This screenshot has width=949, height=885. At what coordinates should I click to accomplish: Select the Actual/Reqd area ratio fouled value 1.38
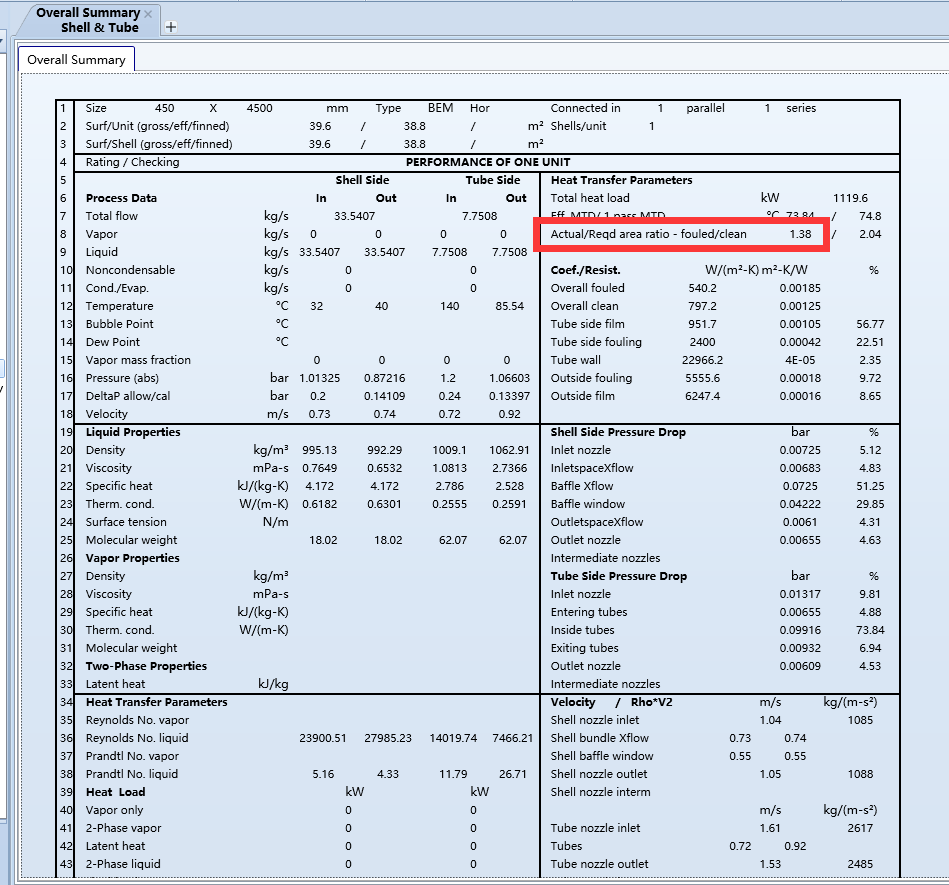(800, 234)
